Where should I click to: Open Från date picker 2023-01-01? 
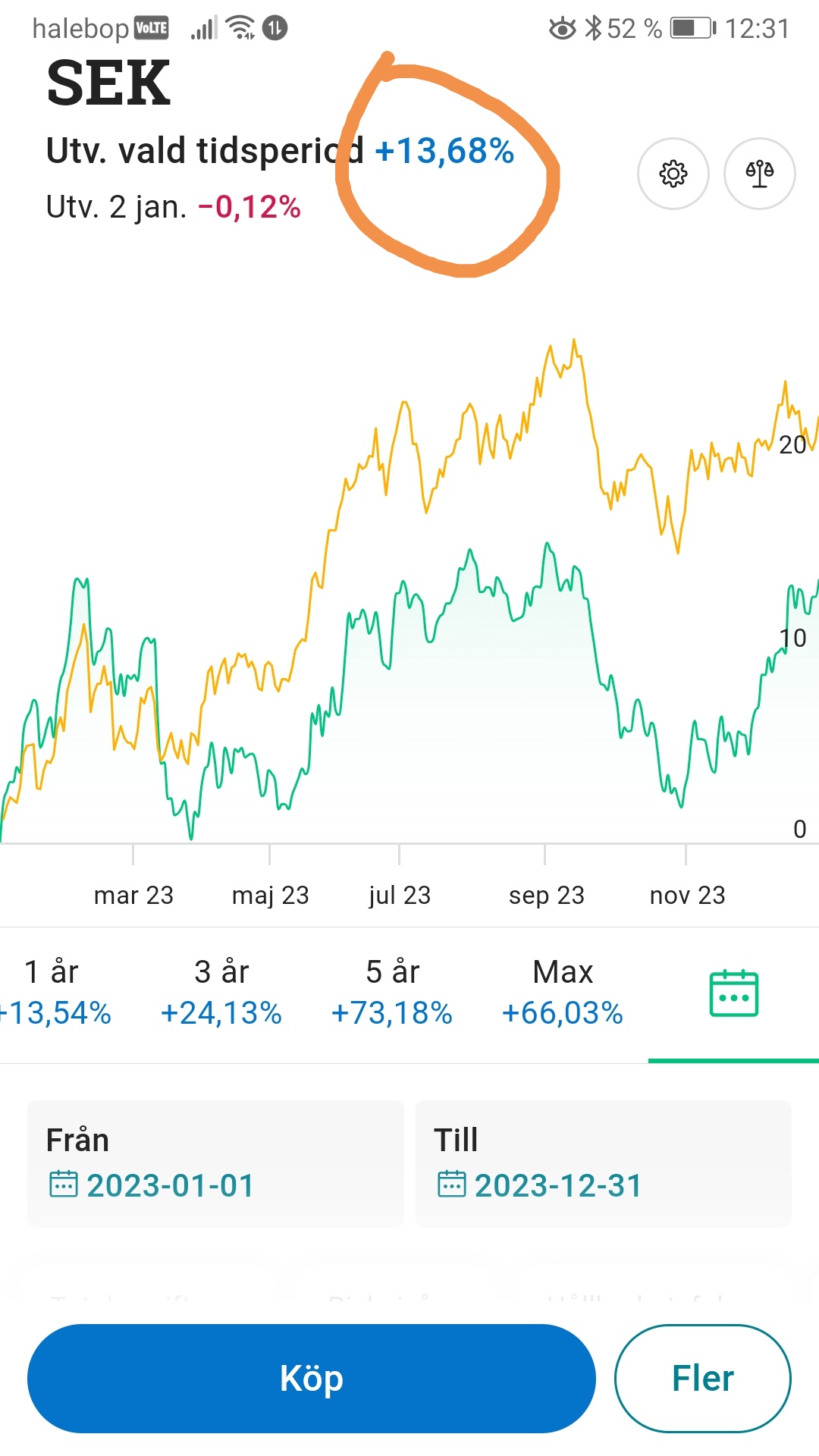tap(171, 1185)
